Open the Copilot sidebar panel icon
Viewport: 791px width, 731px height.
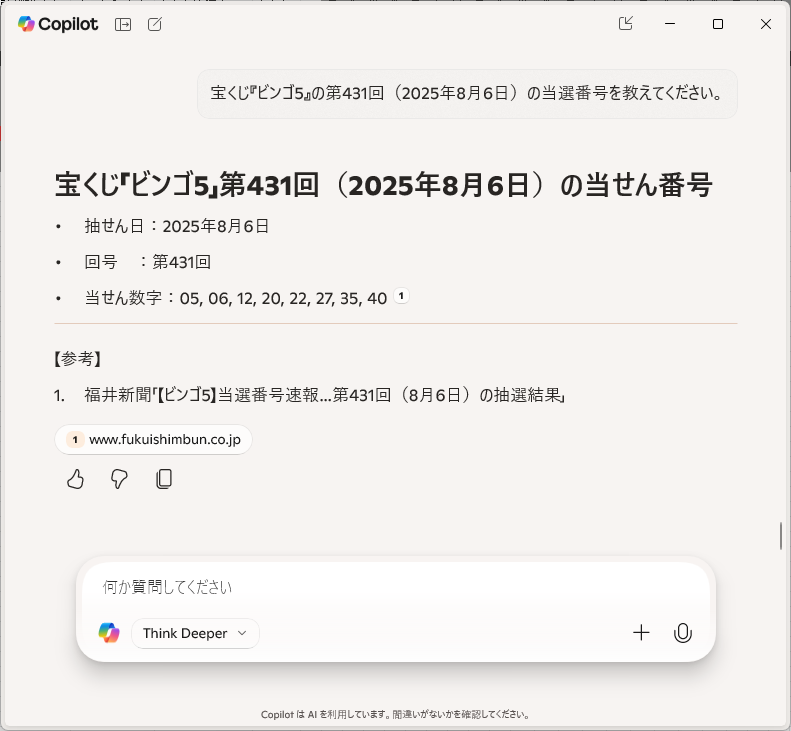point(123,24)
